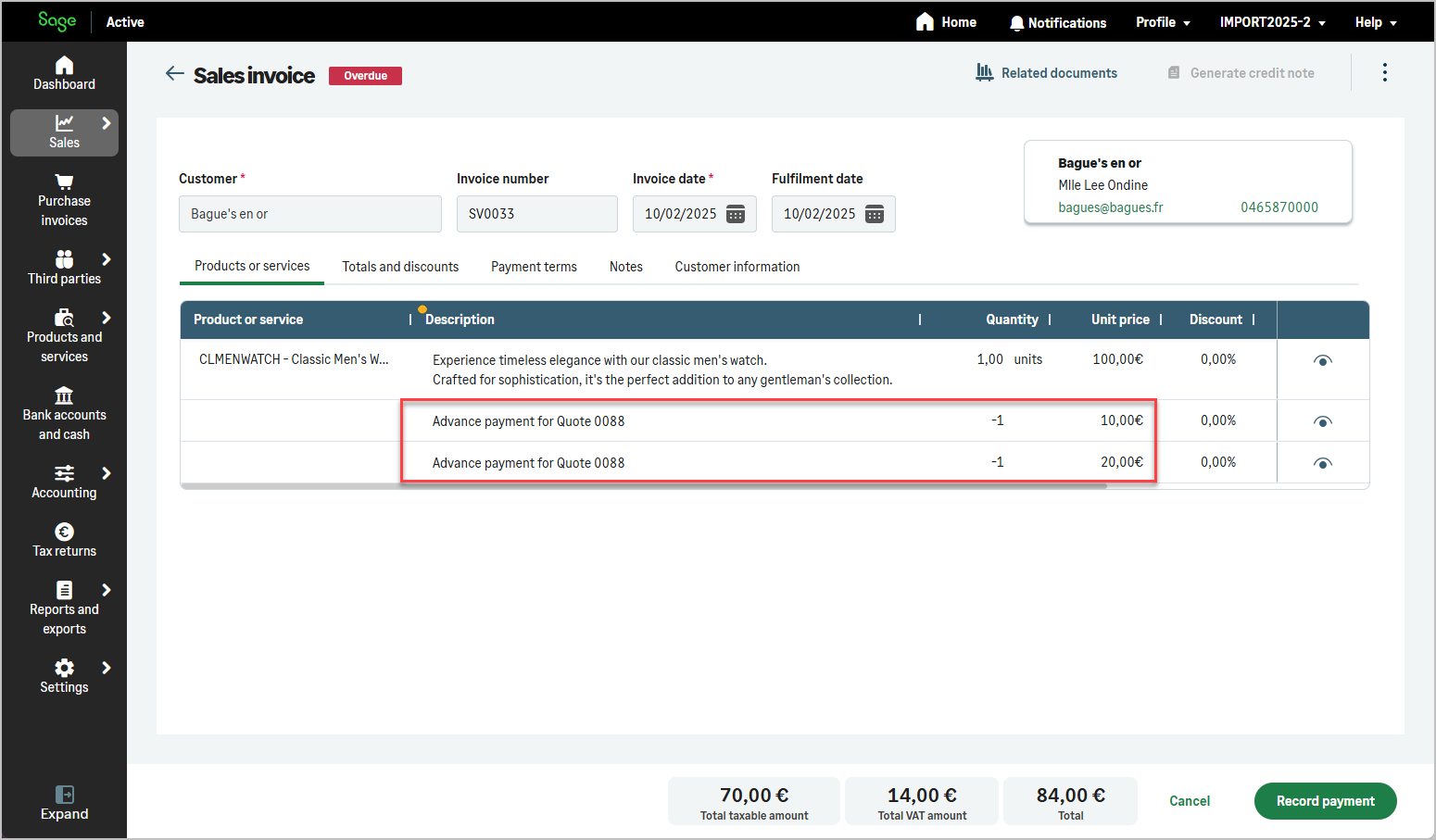Click Product or service column header
Viewport: 1436px width, 840px height.
coord(248,320)
